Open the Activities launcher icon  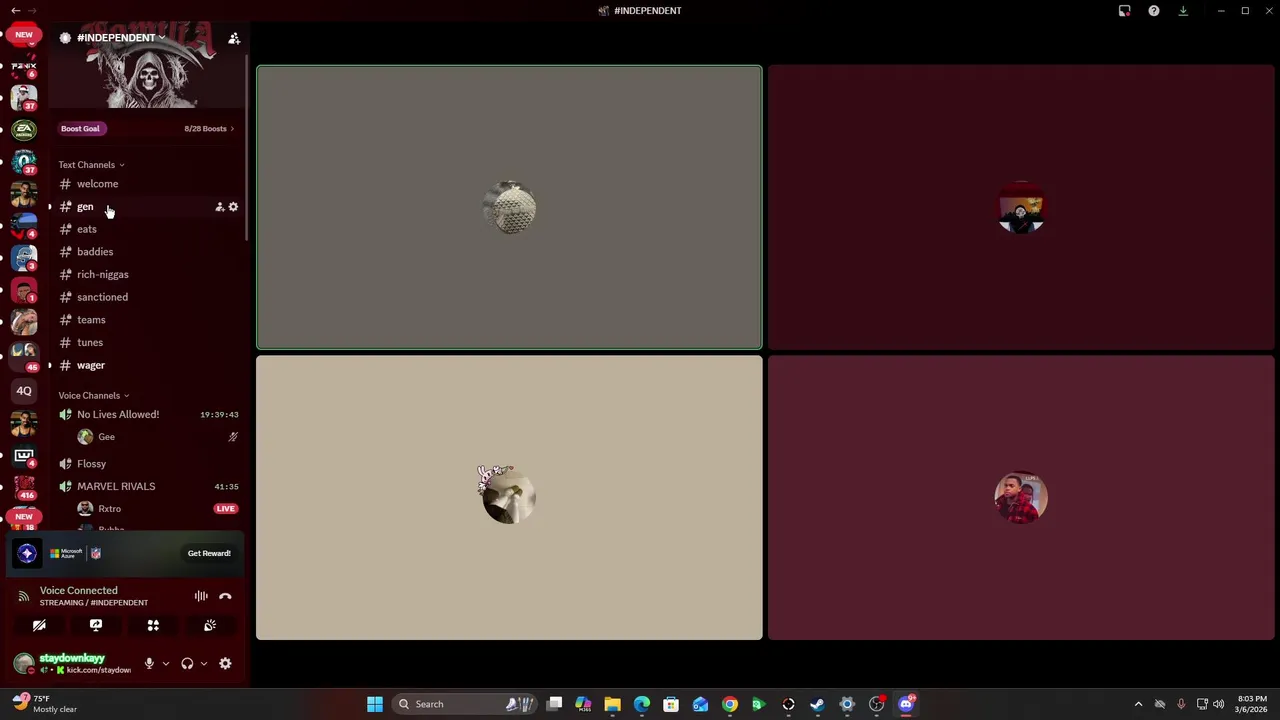[153, 625]
